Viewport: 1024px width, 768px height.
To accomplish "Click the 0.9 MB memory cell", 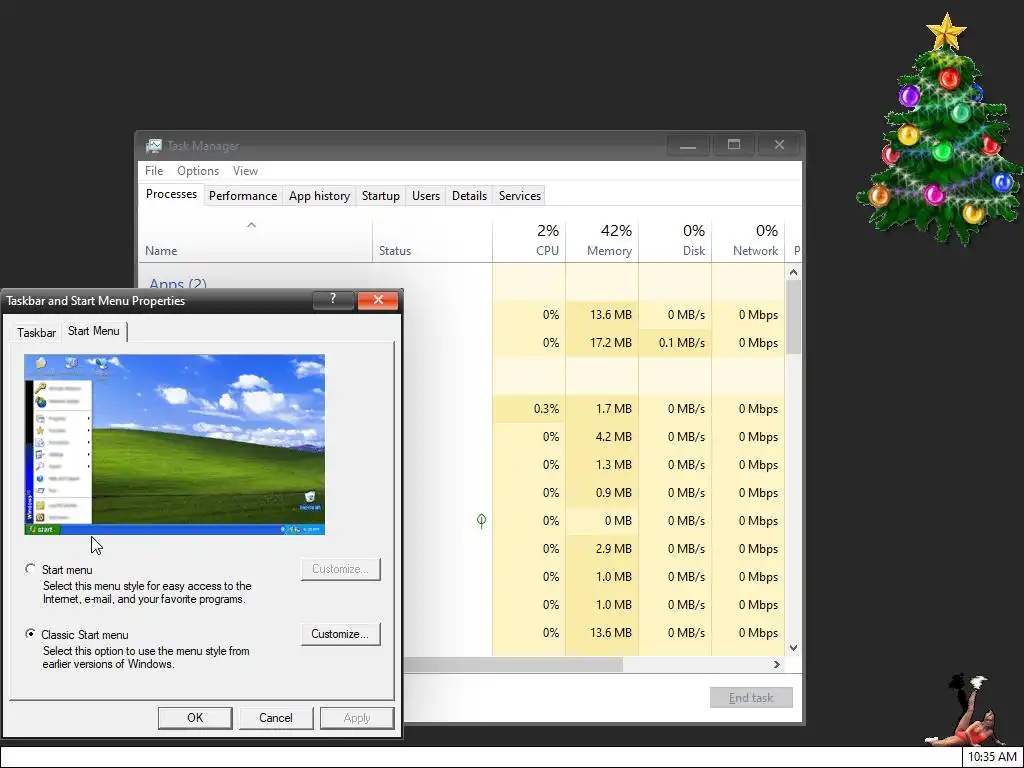I will 602,493.
